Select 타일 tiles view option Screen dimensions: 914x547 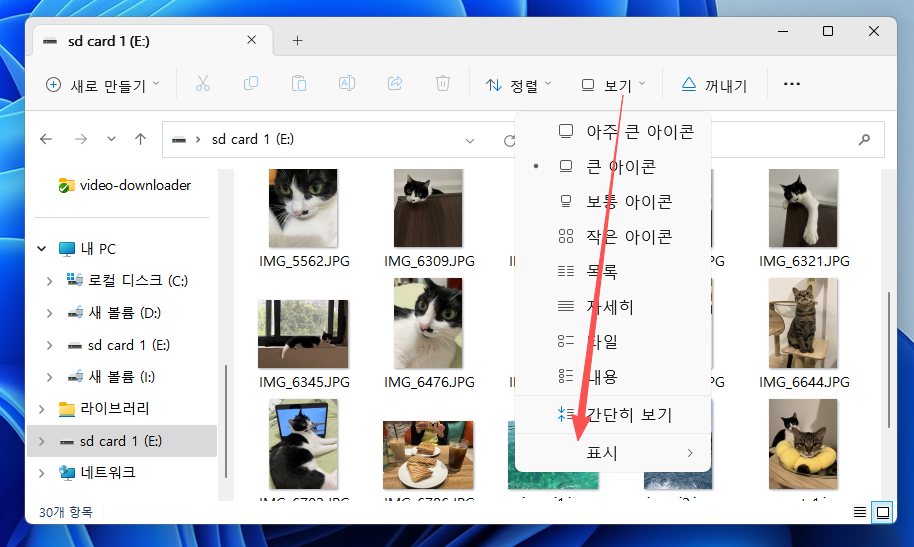point(613,342)
